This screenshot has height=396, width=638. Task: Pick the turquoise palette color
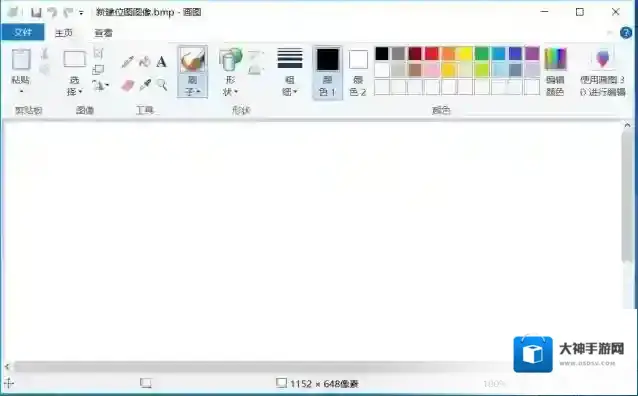click(x=498, y=53)
